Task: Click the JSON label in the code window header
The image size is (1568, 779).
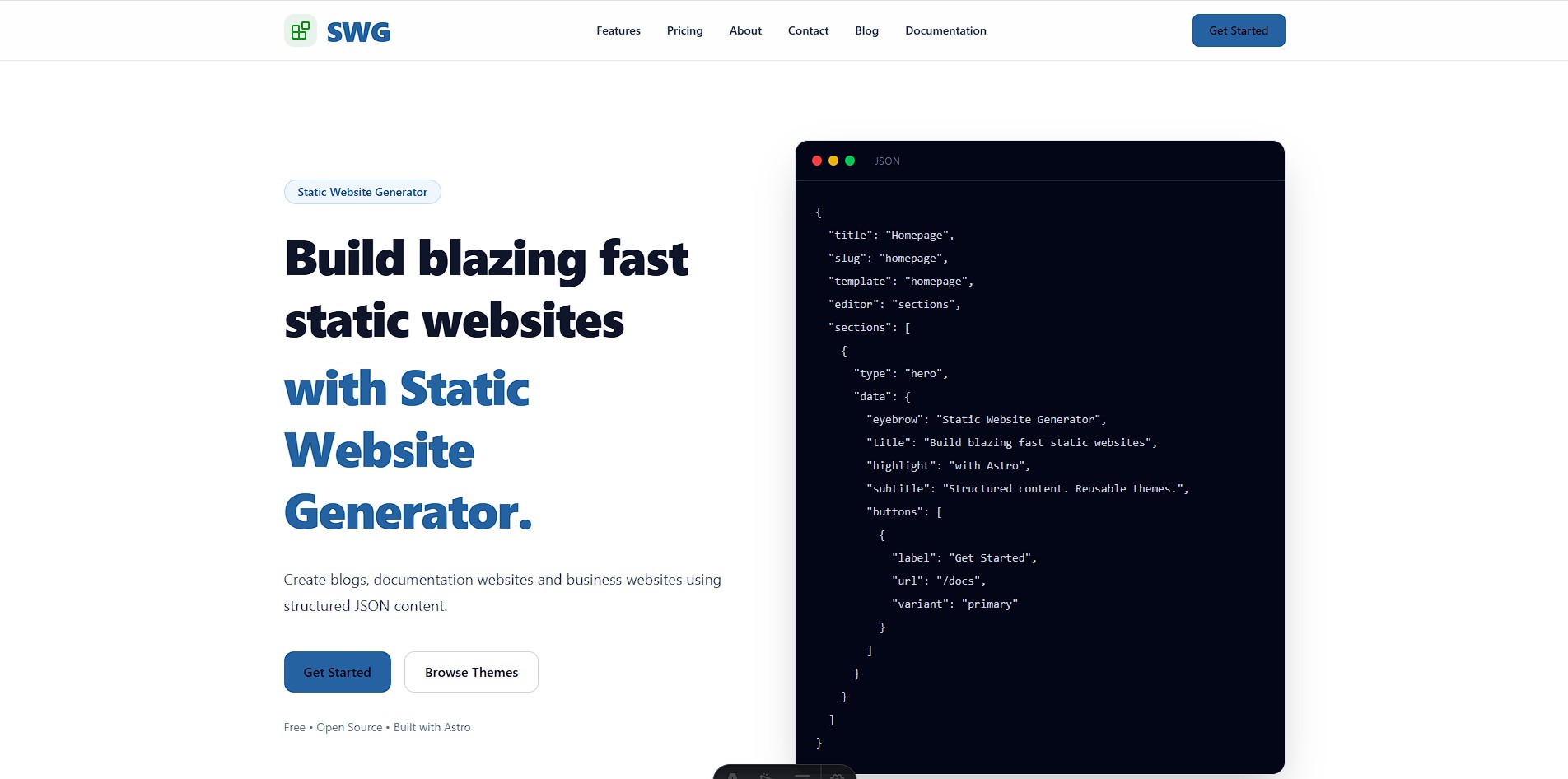Action: click(x=887, y=161)
